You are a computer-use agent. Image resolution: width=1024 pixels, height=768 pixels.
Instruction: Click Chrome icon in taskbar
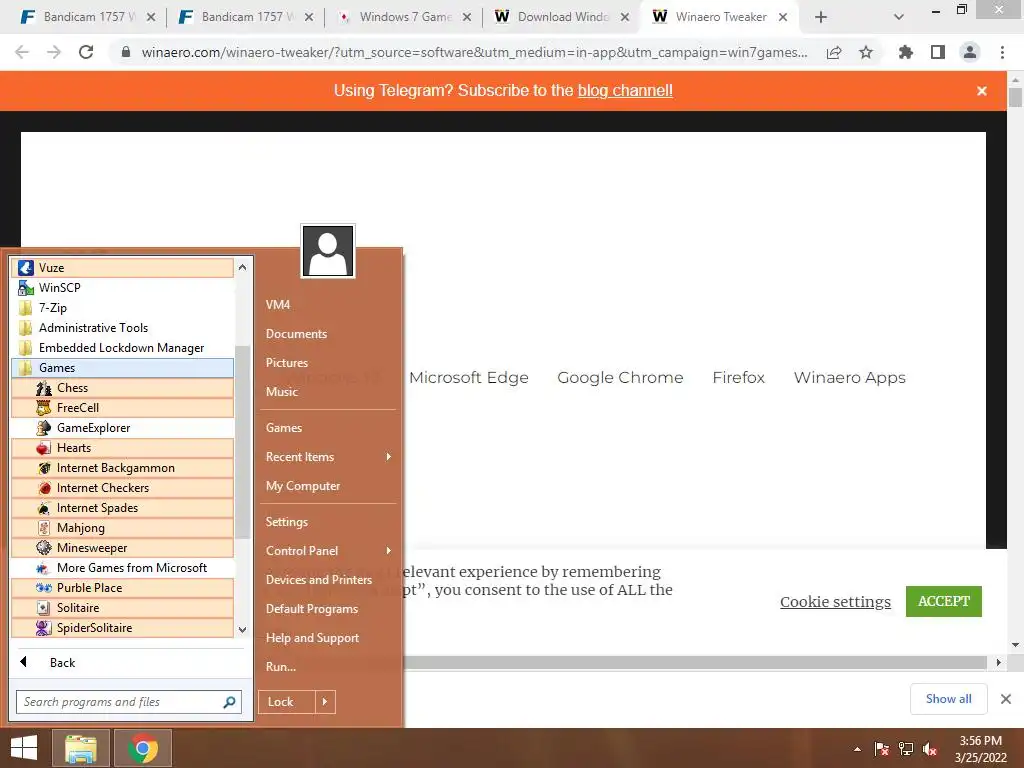pyautogui.click(x=143, y=748)
